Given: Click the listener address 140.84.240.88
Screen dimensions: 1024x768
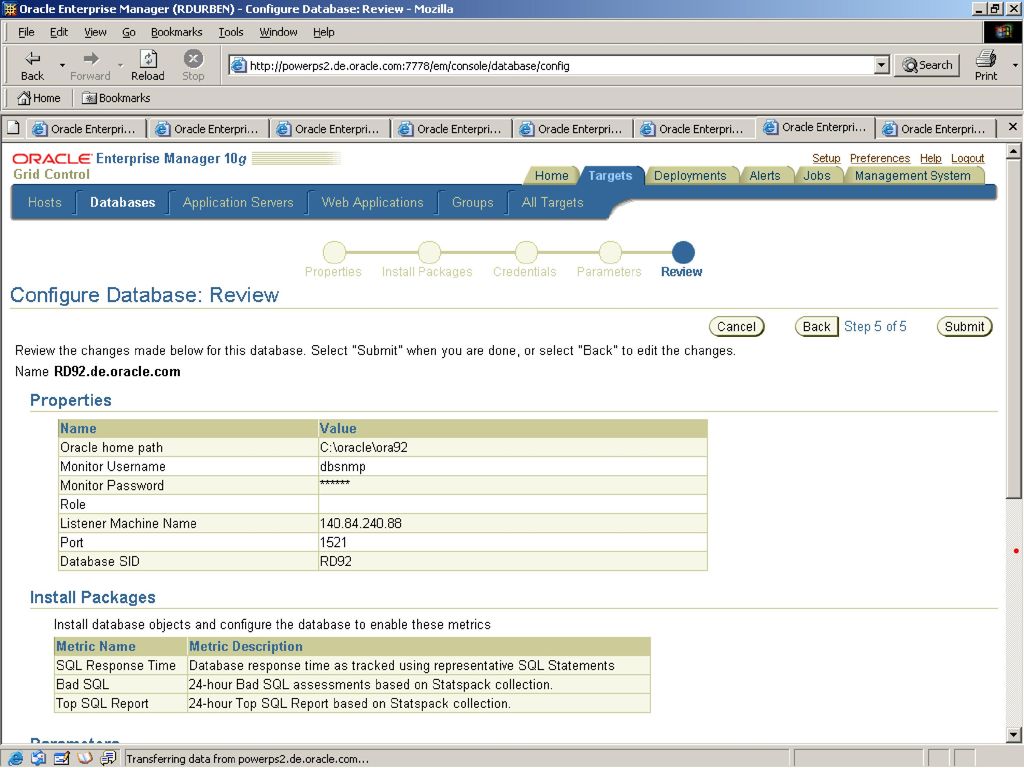Looking at the screenshot, I should click(360, 523).
